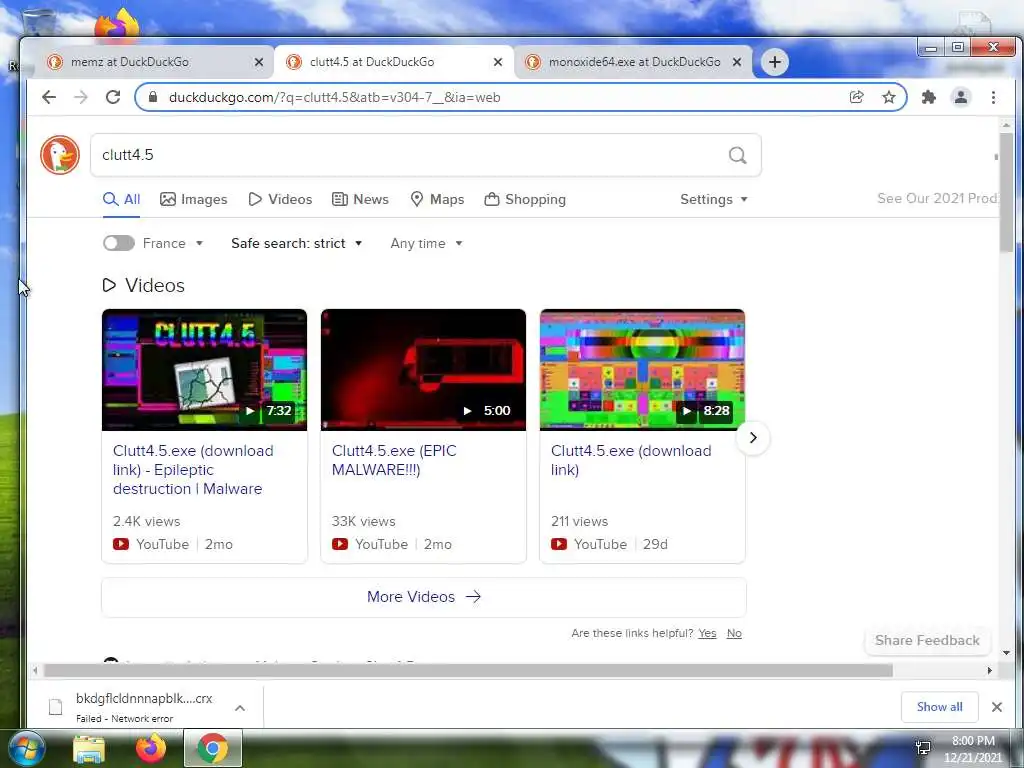1024x768 pixels.
Task: Click the vertical scrollbar thumb
Action: pos(1006,191)
